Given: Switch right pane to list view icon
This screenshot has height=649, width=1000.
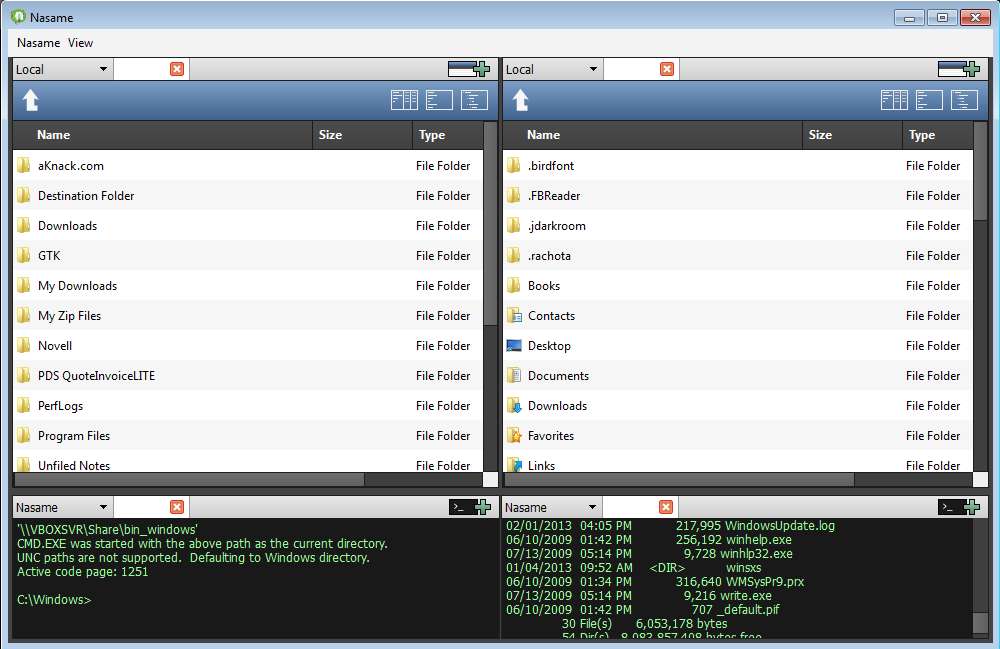Looking at the screenshot, I should point(929,100).
